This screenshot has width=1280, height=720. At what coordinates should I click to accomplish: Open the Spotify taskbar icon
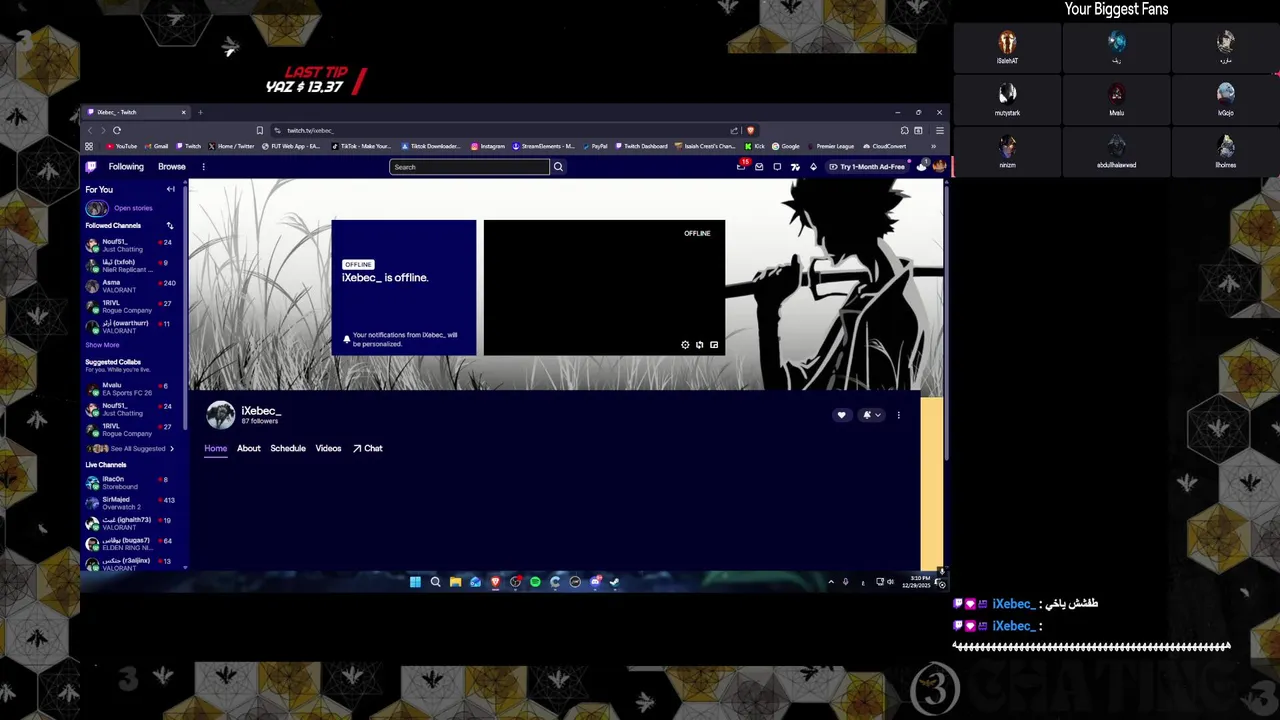535,582
